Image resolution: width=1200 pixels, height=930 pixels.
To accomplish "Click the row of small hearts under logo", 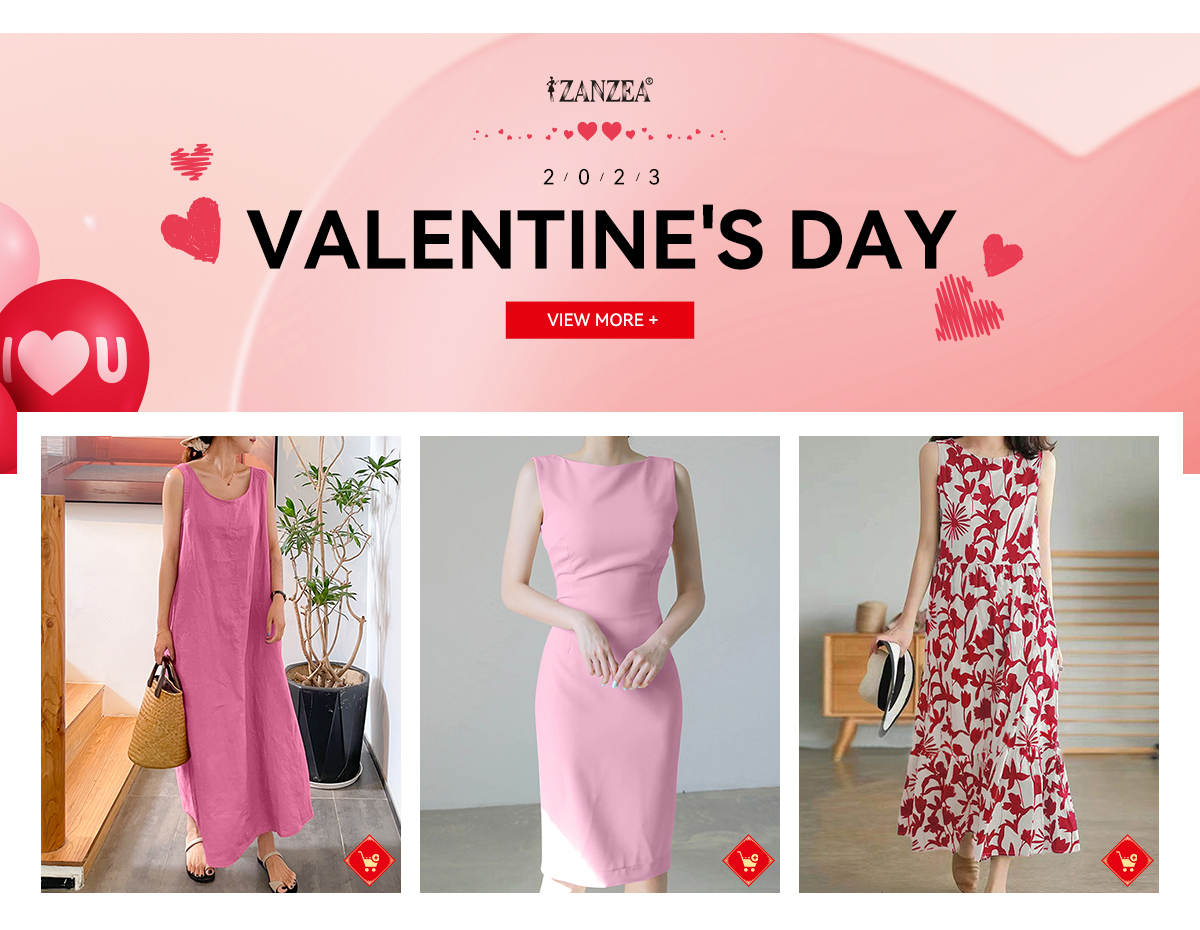I will (599, 132).
